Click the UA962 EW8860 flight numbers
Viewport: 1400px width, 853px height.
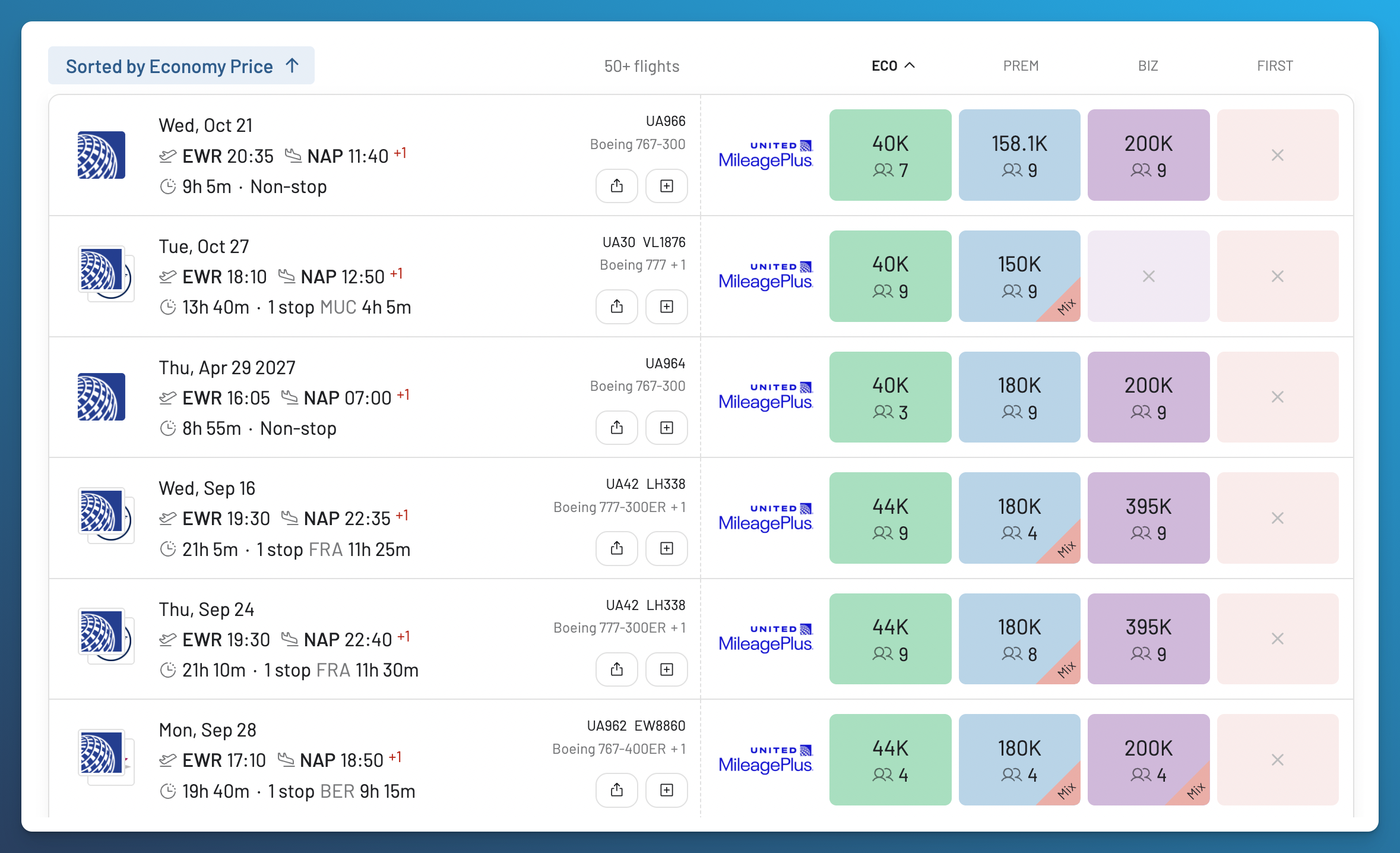(636, 726)
